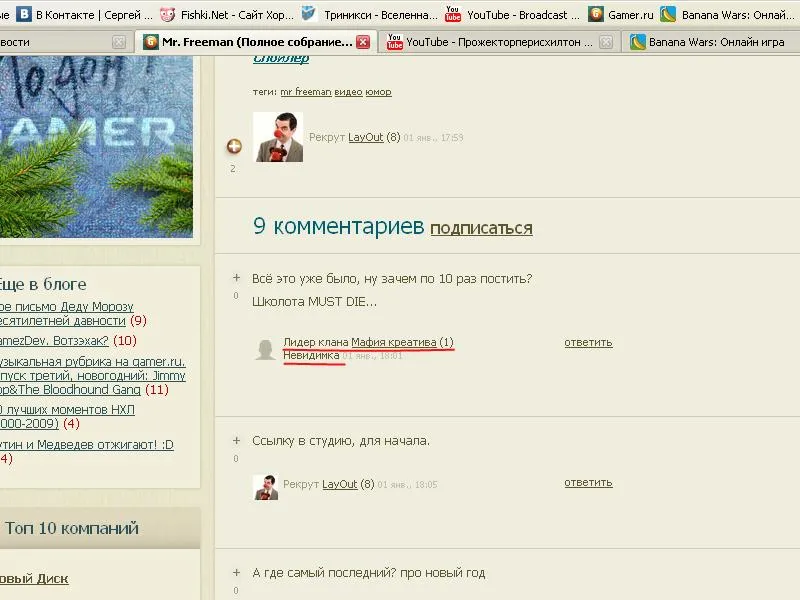Screen dimensions: 800x600
Task: Upvote the "Школота MUST DIE" comment with its plus
Action: [236, 278]
